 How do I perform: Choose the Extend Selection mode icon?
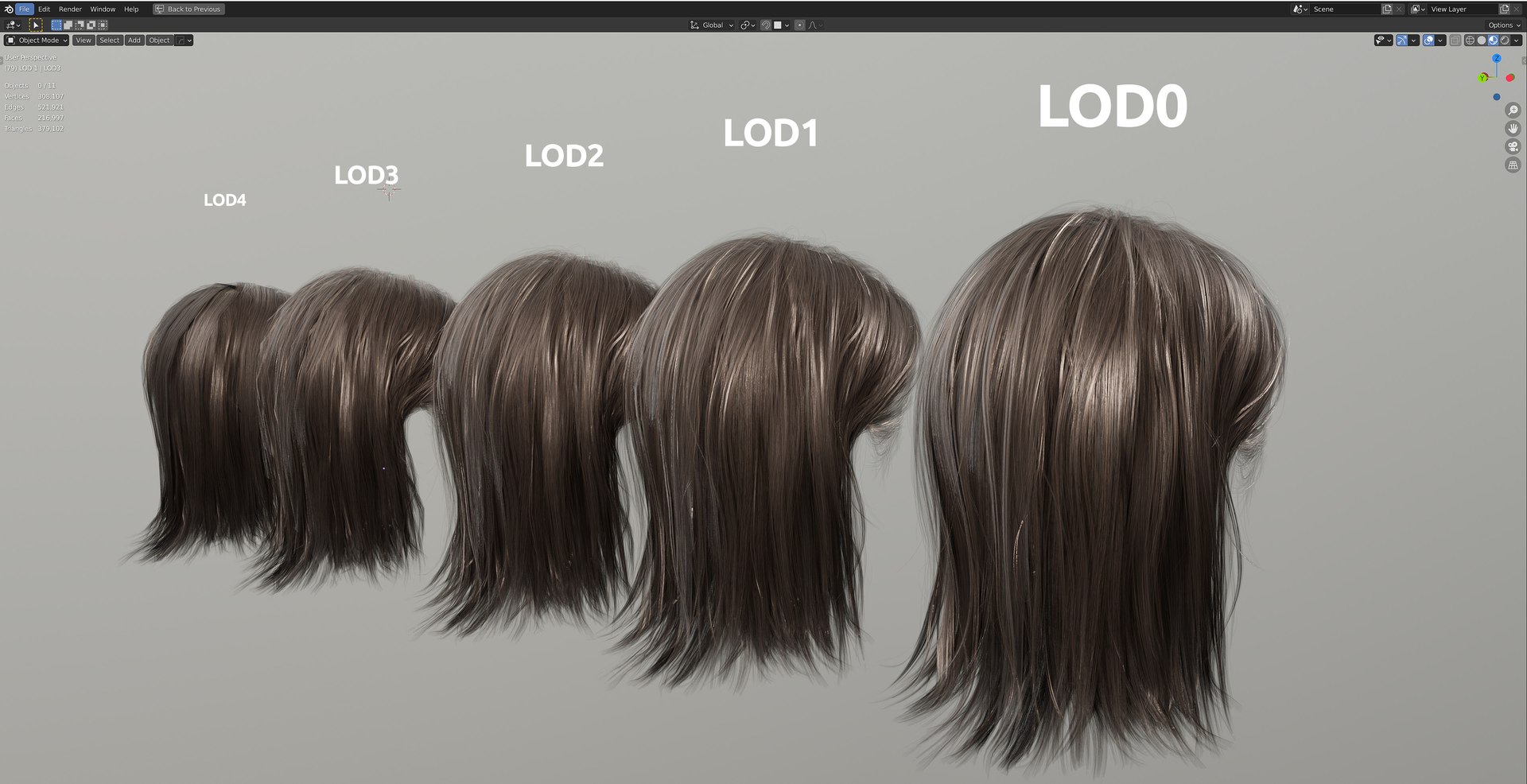pyautogui.click(x=68, y=25)
